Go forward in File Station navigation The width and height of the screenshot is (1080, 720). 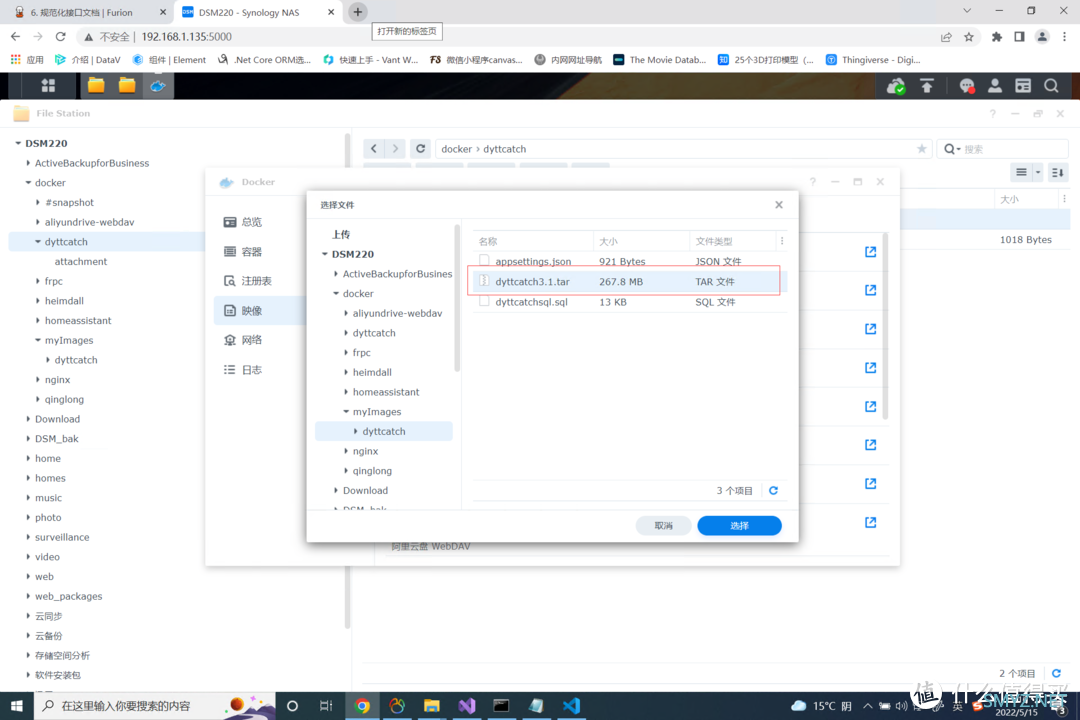click(395, 149)
